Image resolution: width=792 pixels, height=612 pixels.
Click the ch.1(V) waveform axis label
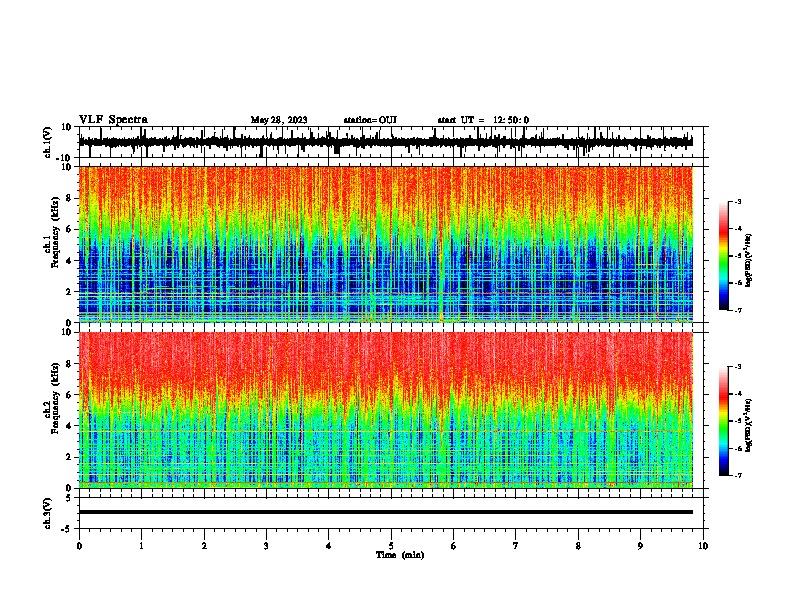(48, 142)
